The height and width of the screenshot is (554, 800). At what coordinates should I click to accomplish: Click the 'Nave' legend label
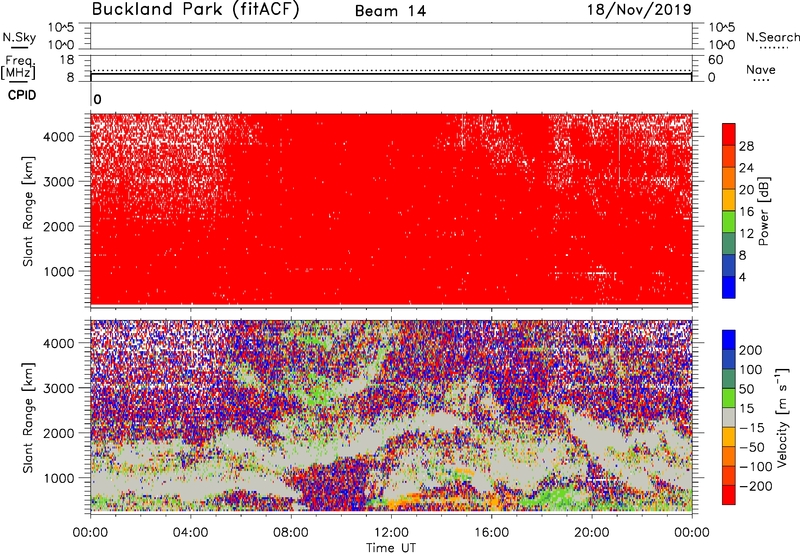pyautogui.click(x=760, y=69)
